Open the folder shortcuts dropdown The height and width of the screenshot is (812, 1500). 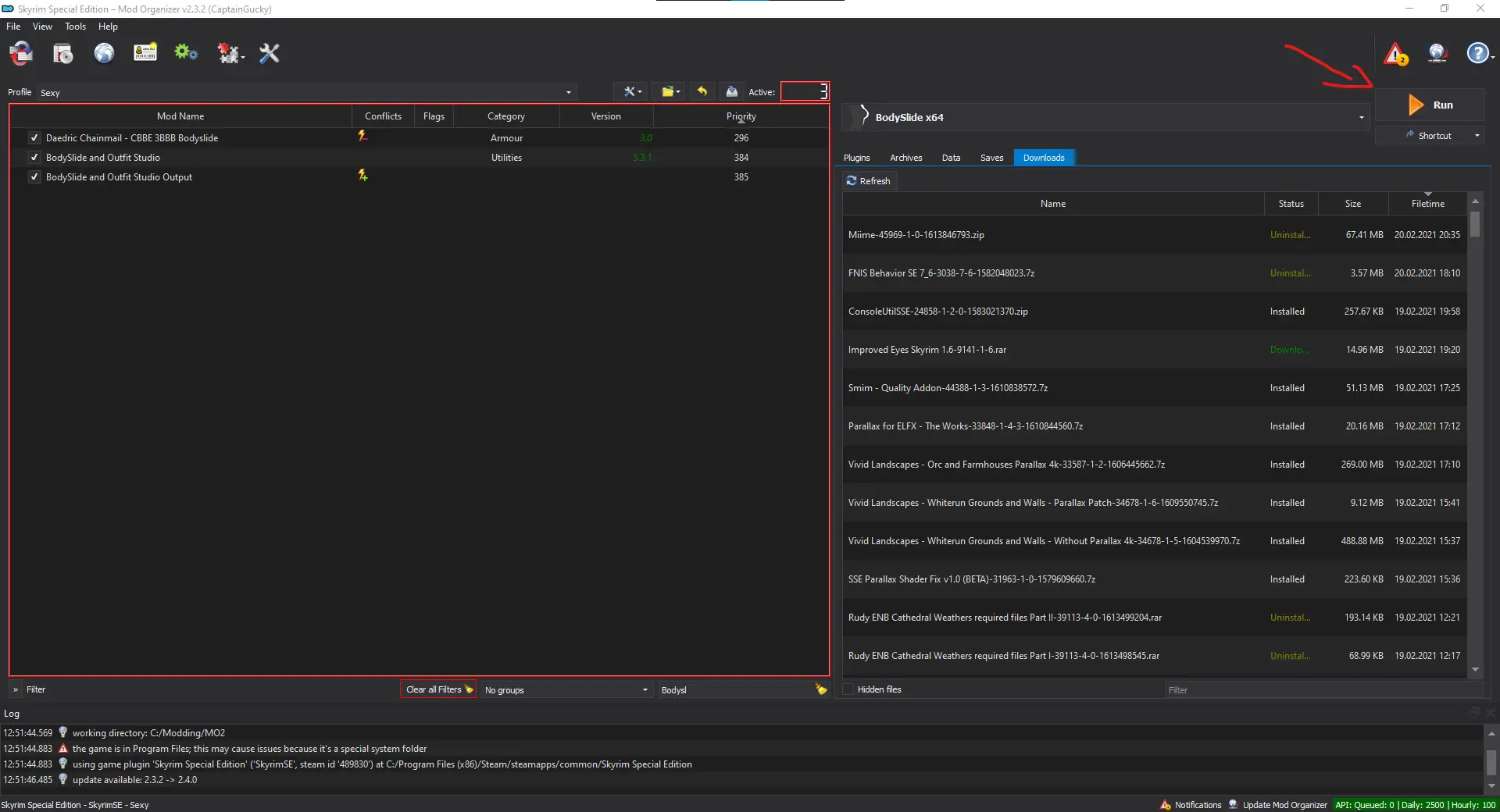coord(670,91)
